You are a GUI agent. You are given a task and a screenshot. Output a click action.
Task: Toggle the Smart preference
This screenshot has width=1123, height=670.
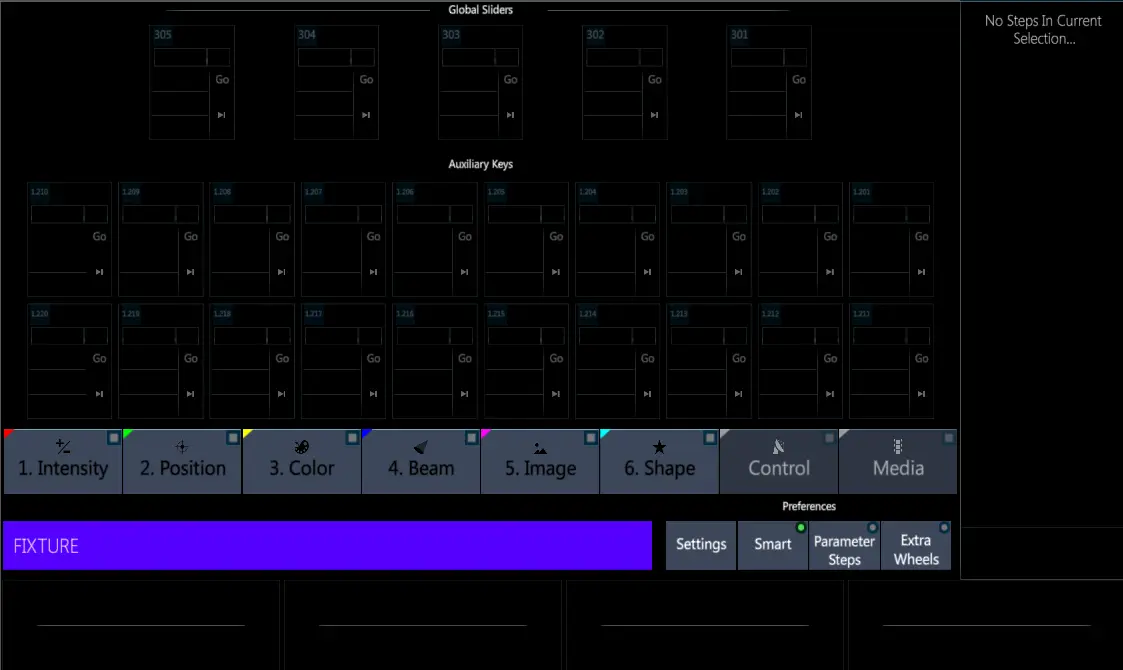click(773, 545)
